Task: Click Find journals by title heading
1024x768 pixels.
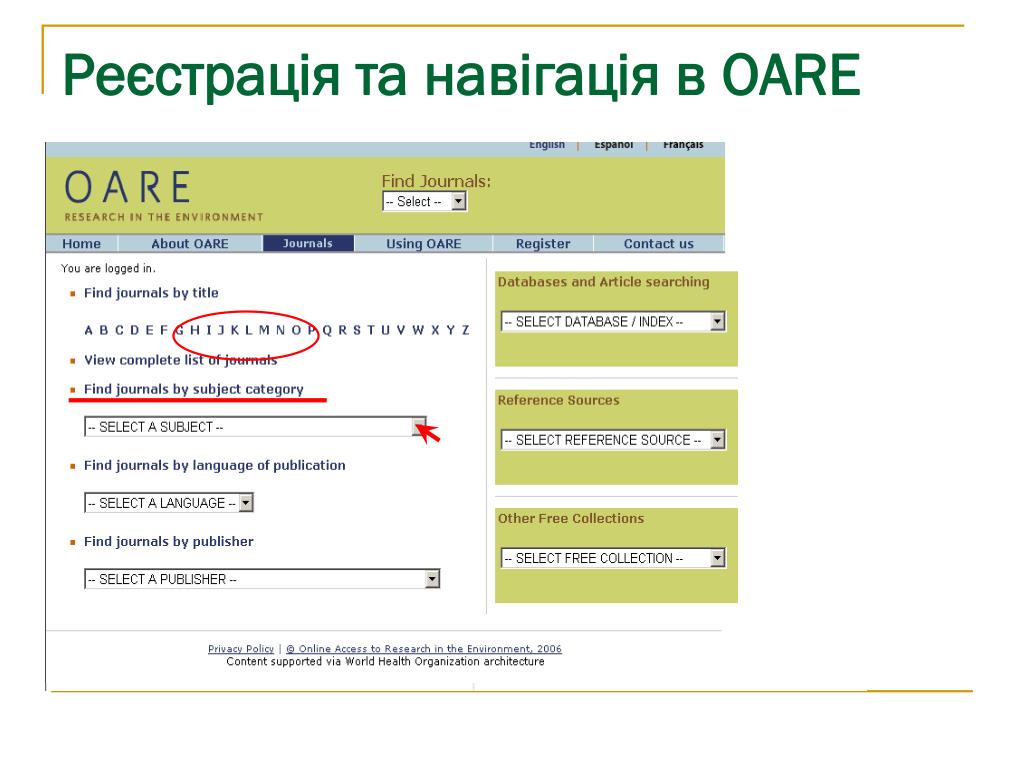Action: coord(151,293)
